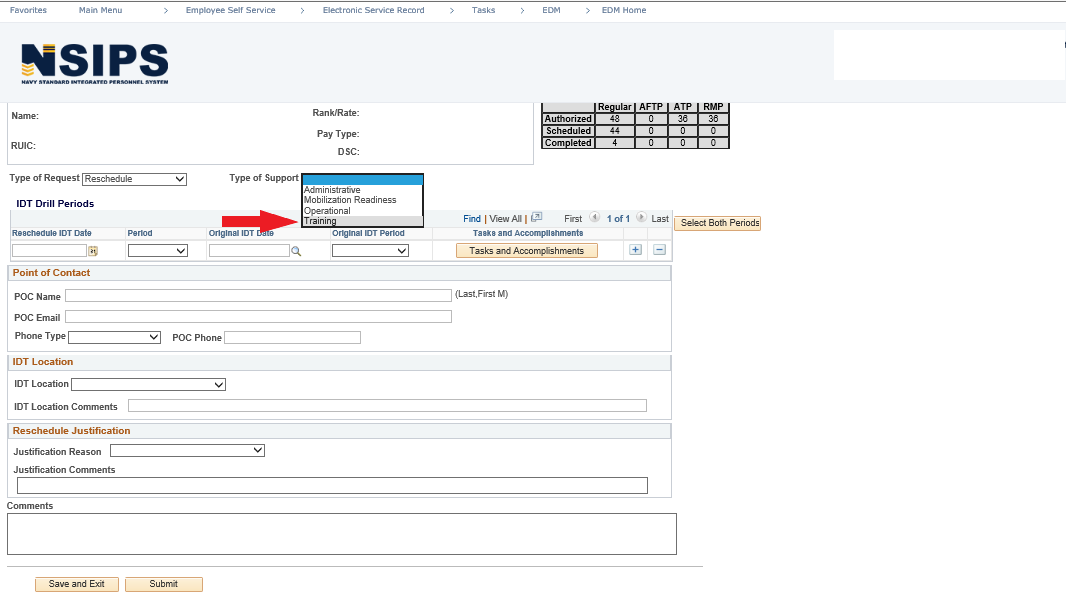Remove the drill period row

pos(659,250)
